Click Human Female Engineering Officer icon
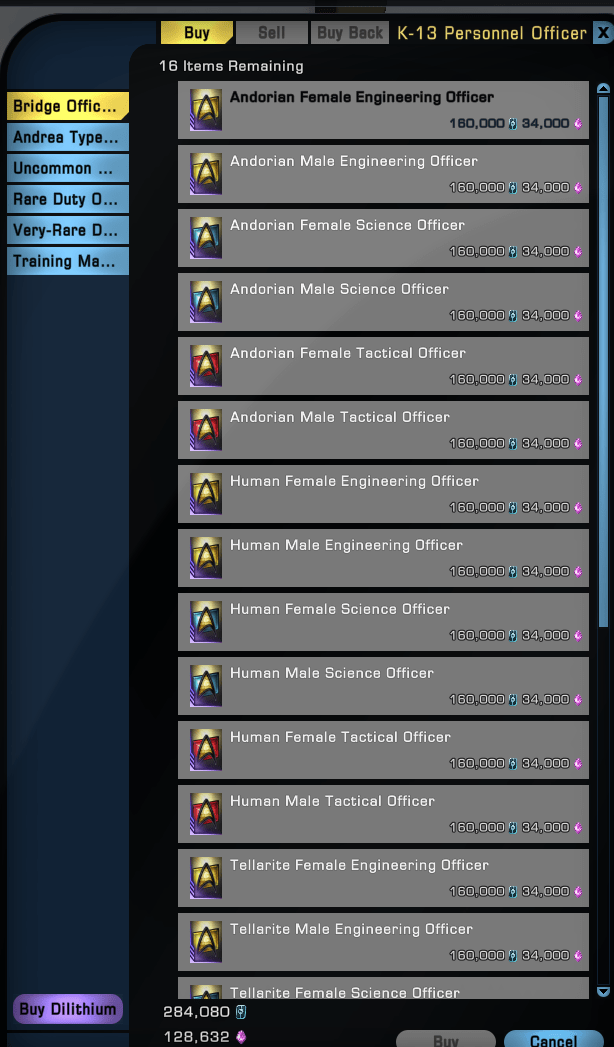Viewport: 614px width, 1047px height. (206, 494)
